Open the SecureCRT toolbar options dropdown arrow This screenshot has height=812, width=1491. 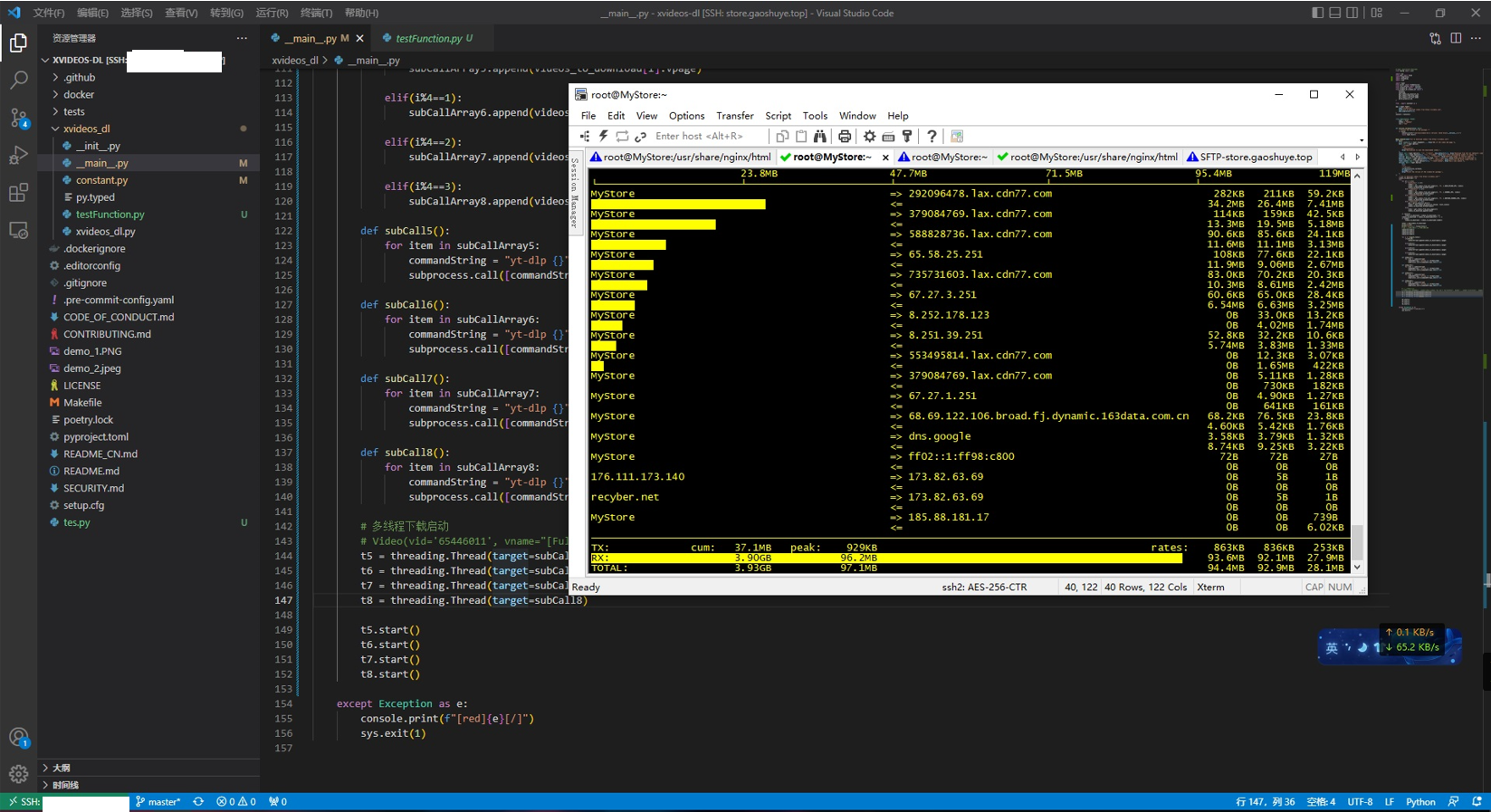click(1361, 139)
